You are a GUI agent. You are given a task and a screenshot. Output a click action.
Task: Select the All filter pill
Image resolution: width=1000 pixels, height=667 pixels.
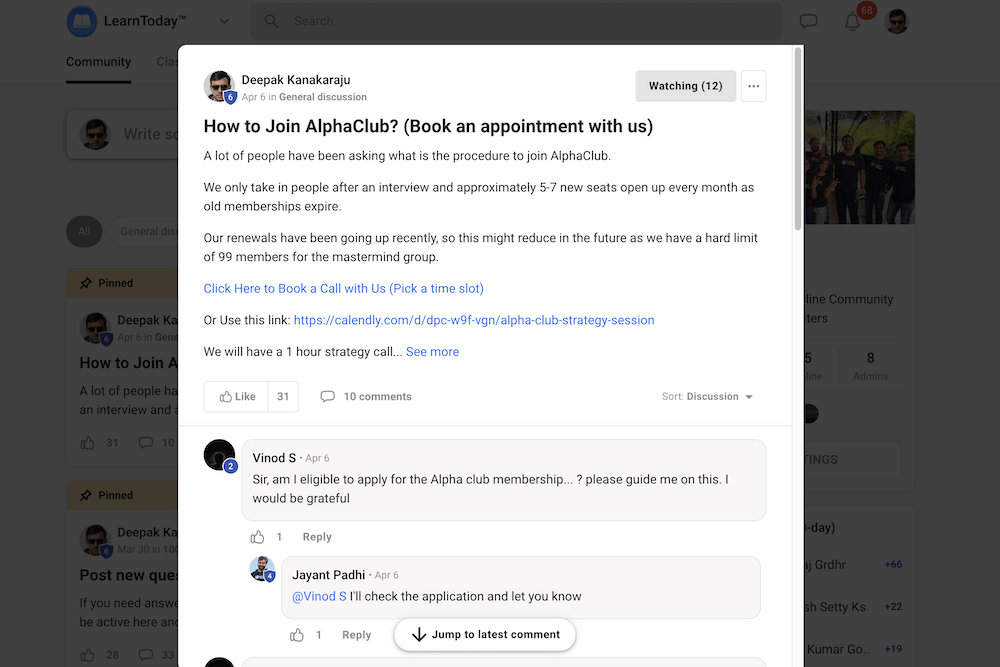(84, 231)
